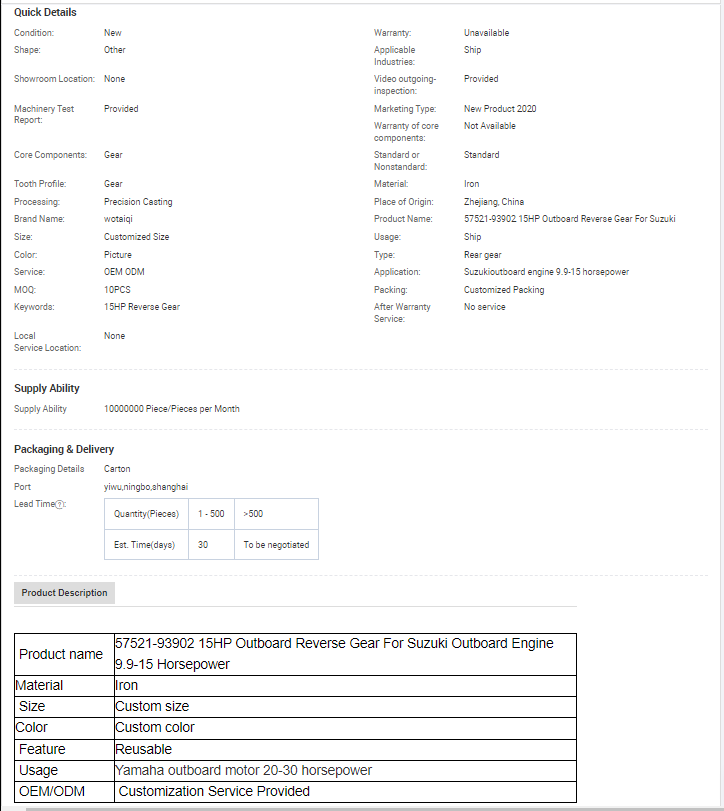Click the Quick Details section heading

[45, 12]
